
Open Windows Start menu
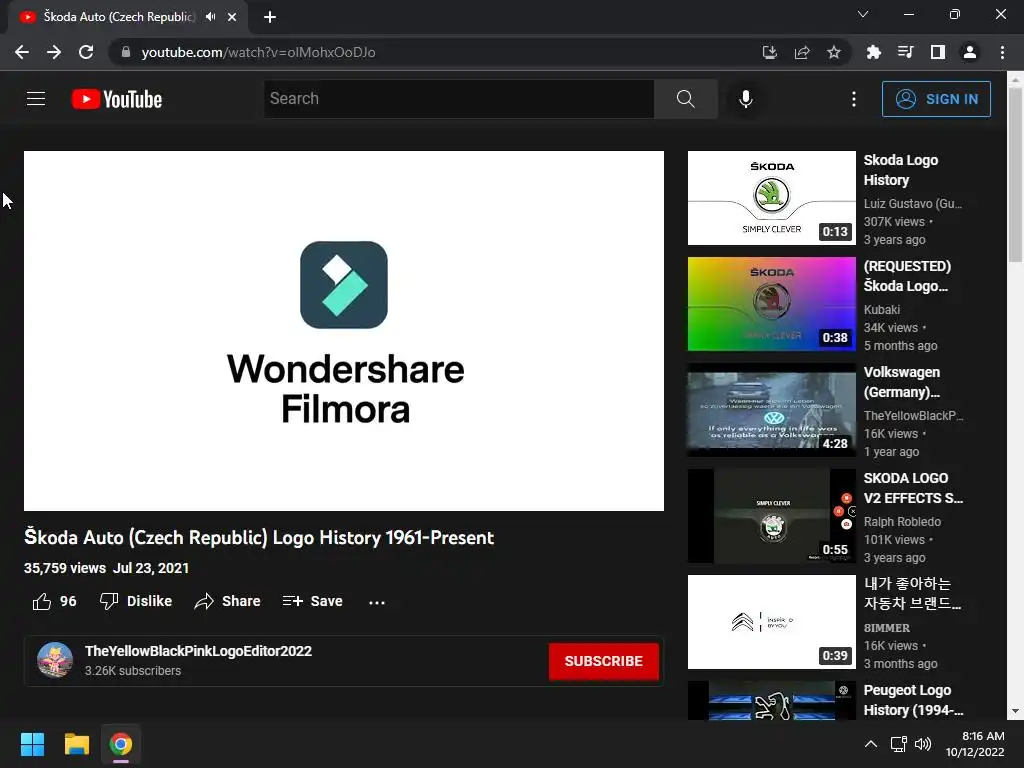(x=32, y=744)
